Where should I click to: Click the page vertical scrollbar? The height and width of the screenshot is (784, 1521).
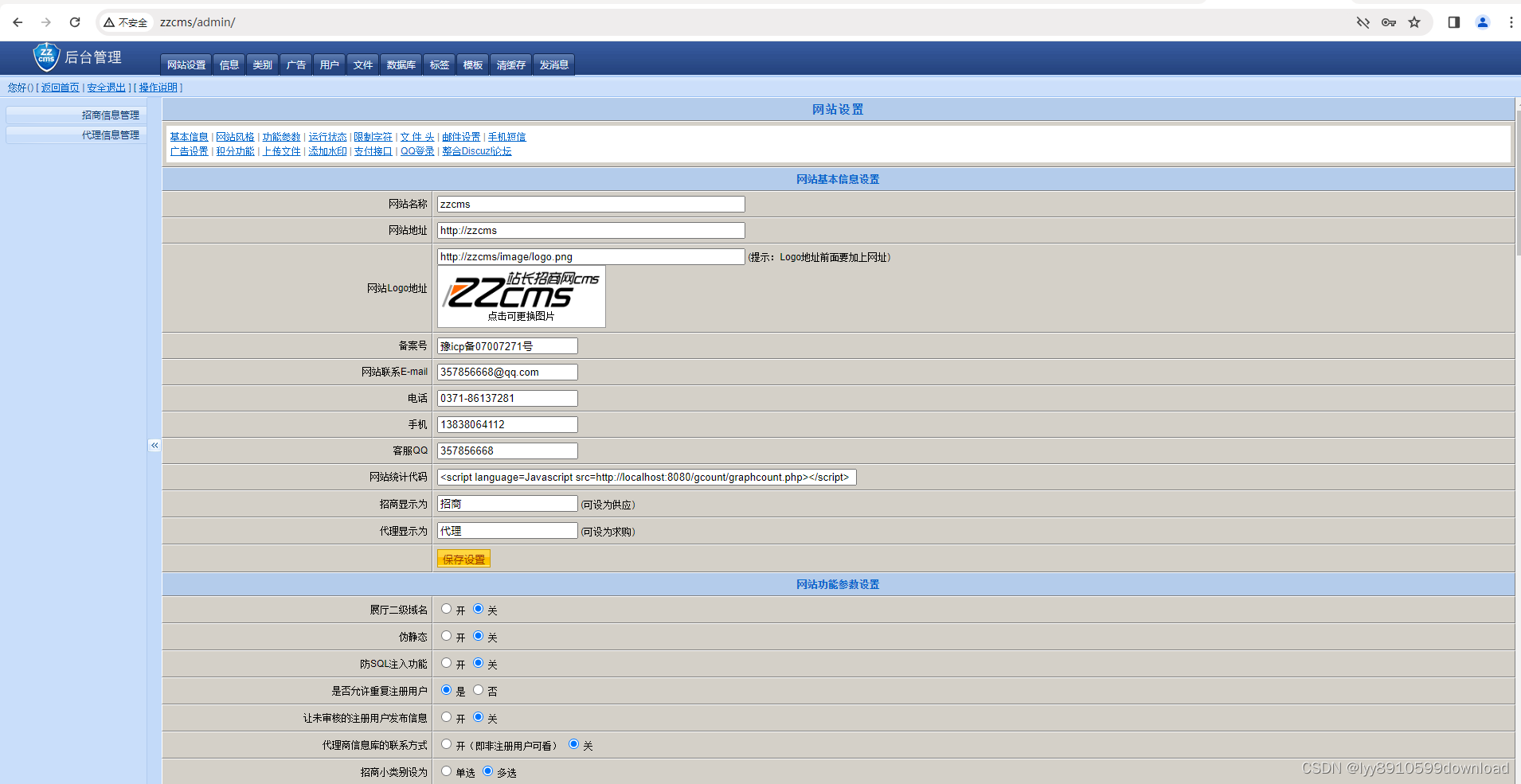click(1518, 183)
